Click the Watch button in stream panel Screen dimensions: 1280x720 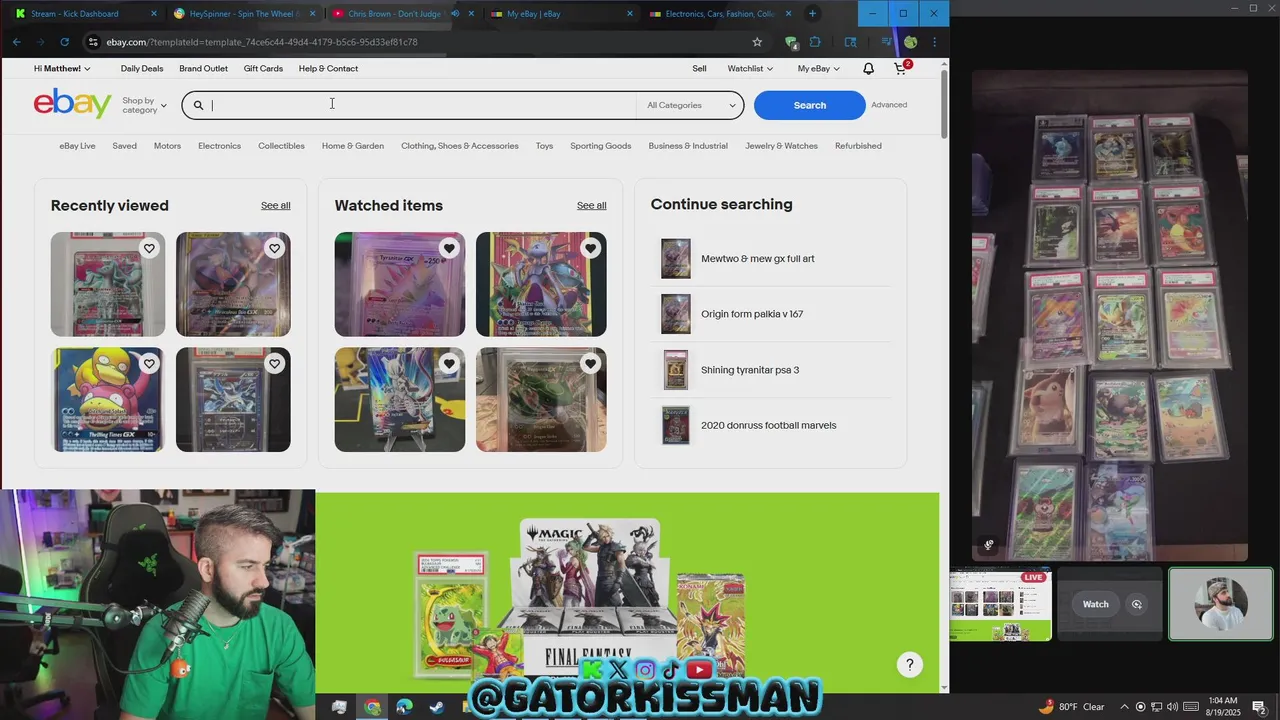1095,604
